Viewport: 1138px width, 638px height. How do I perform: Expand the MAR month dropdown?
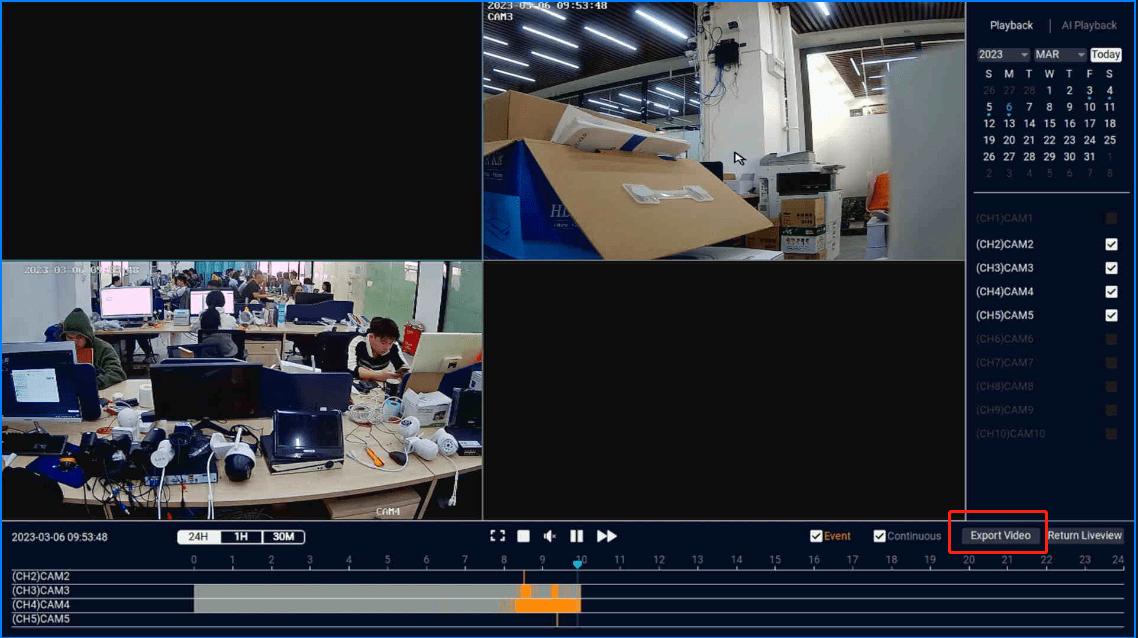(1059, 55)
